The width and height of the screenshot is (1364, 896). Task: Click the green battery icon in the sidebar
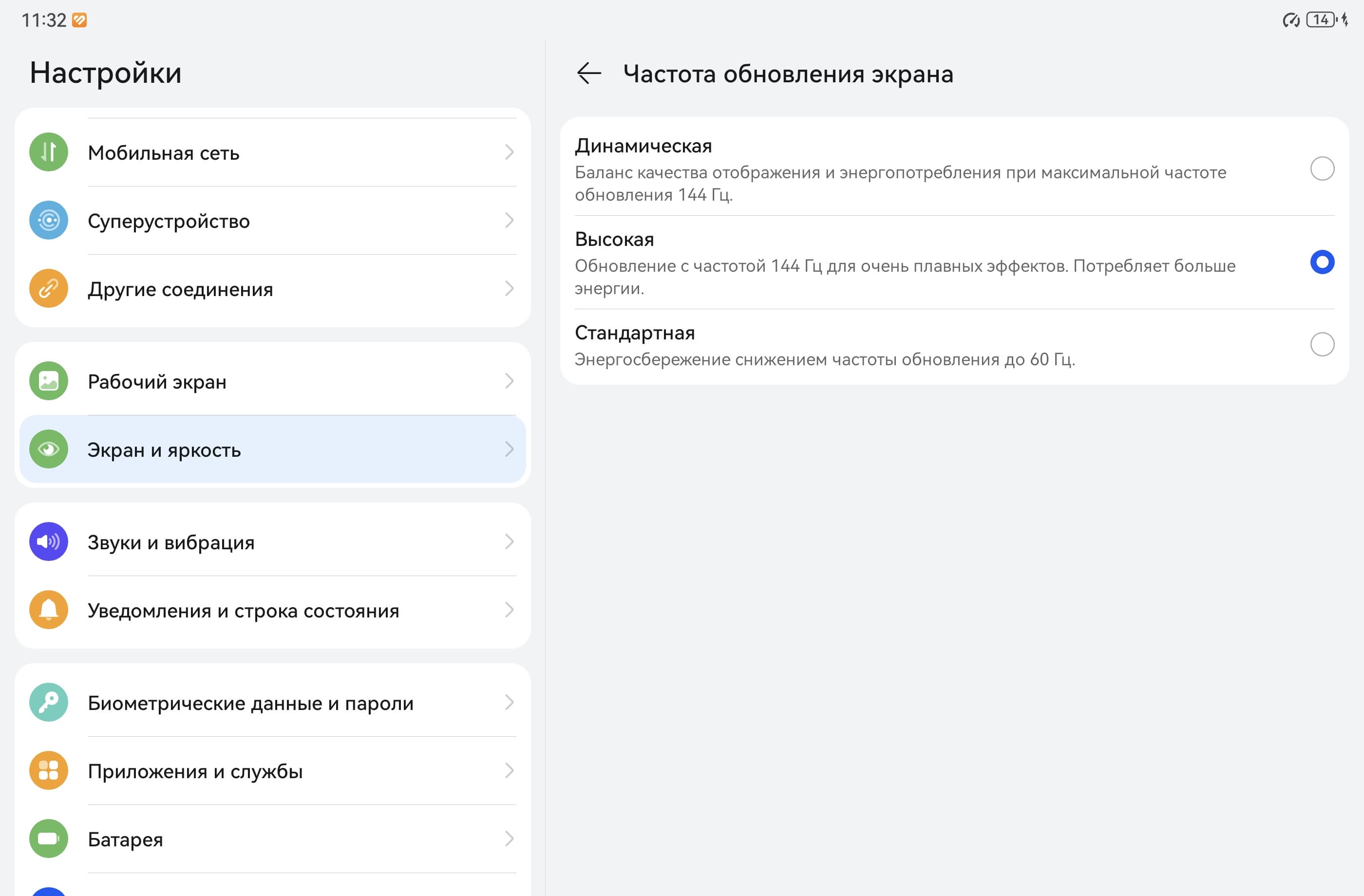point(49,839)
